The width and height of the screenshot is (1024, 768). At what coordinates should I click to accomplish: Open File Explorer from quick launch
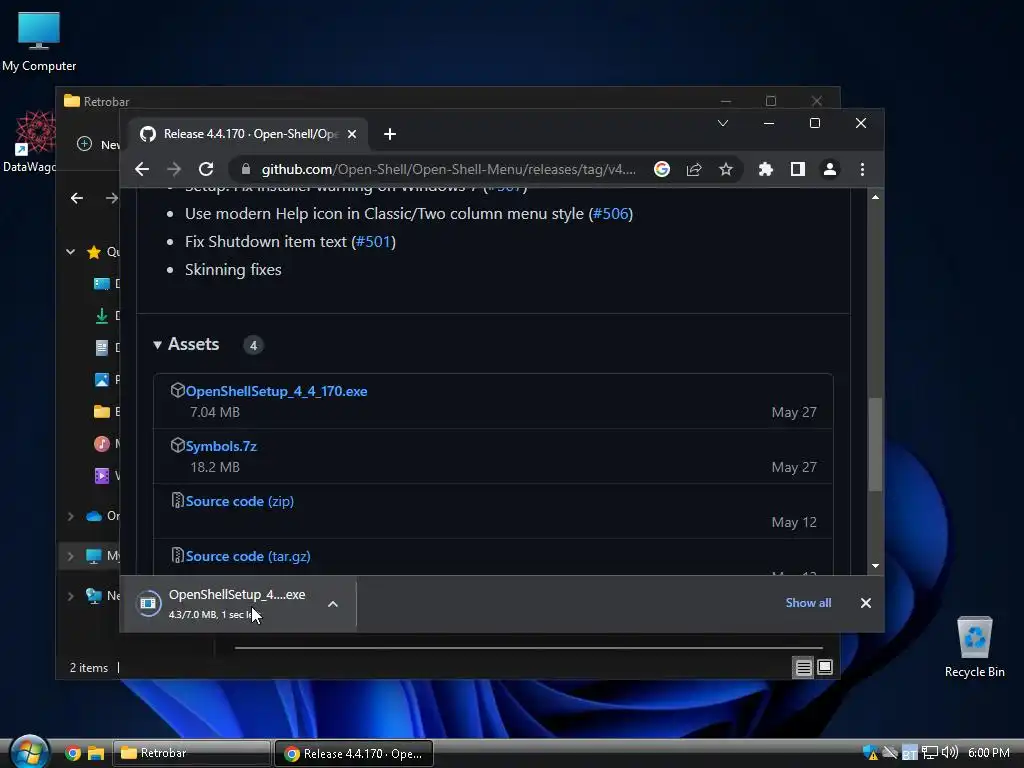coord(96,754)
